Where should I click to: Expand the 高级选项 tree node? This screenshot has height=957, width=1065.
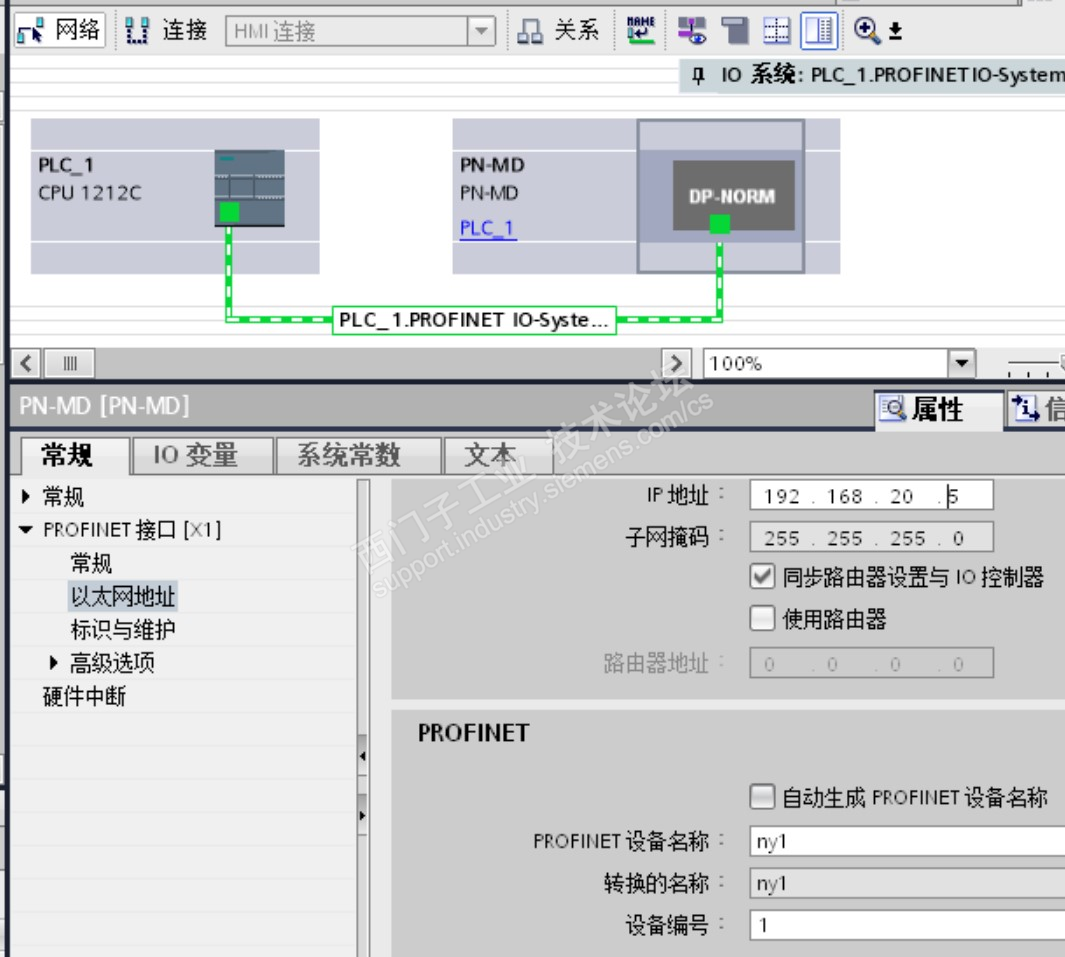pos(54,662)
